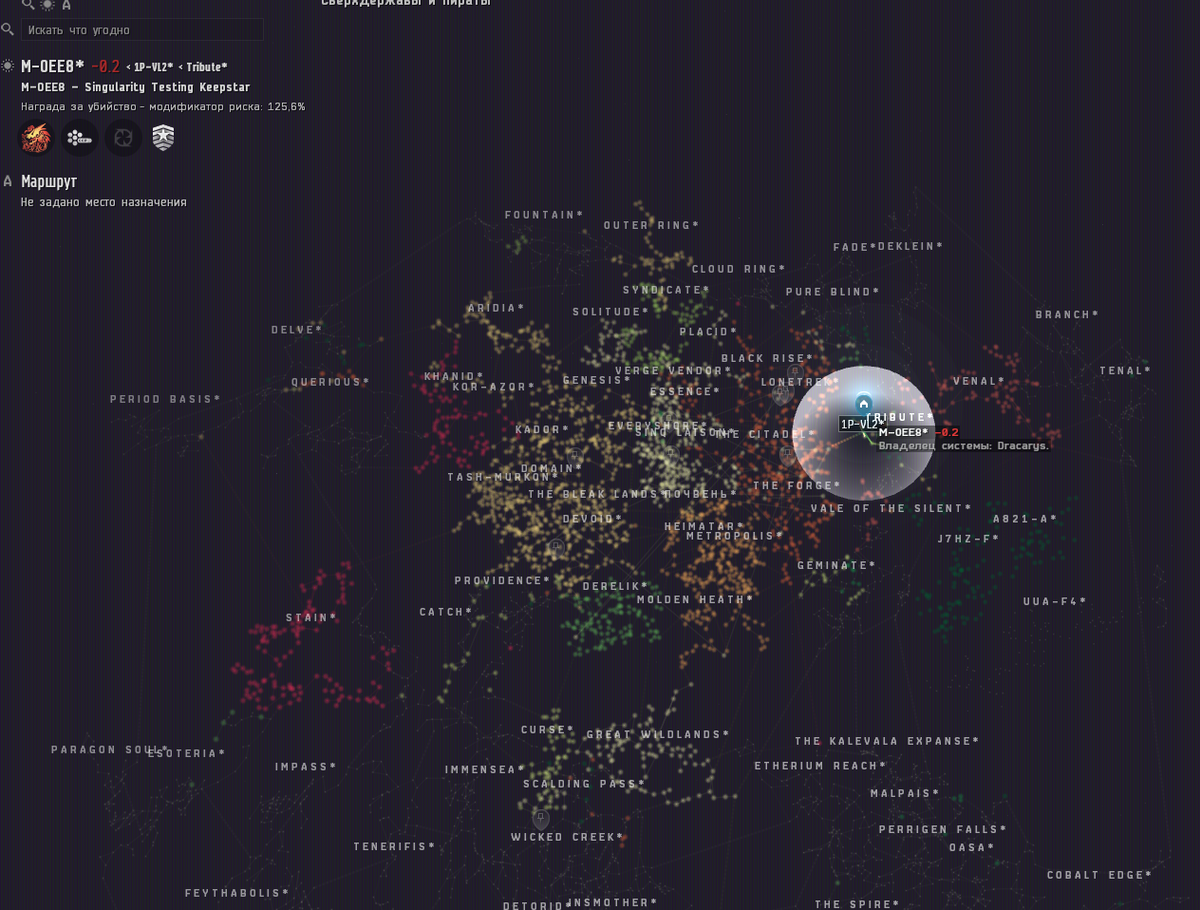Open the 1P-VL2* constellation breadcrumb
The image size is (1200, 910).
click(x=153, y=67)
